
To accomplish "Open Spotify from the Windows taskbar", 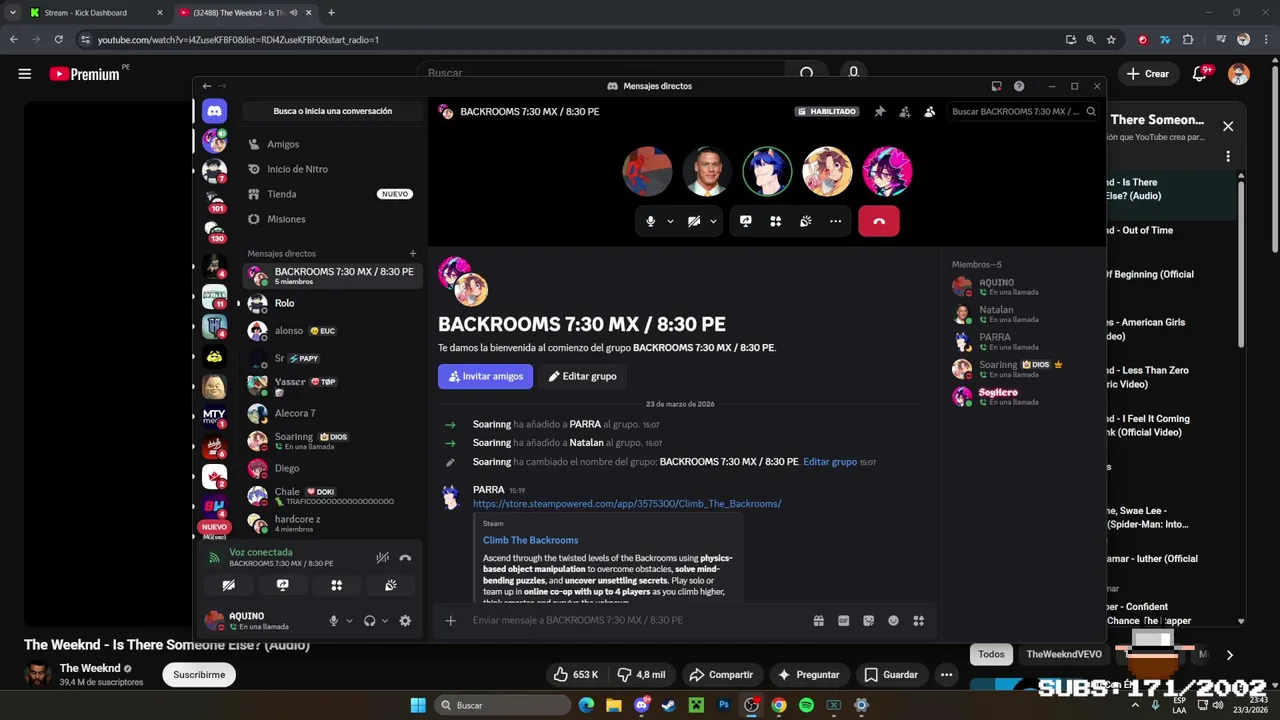I will point(806,705).
